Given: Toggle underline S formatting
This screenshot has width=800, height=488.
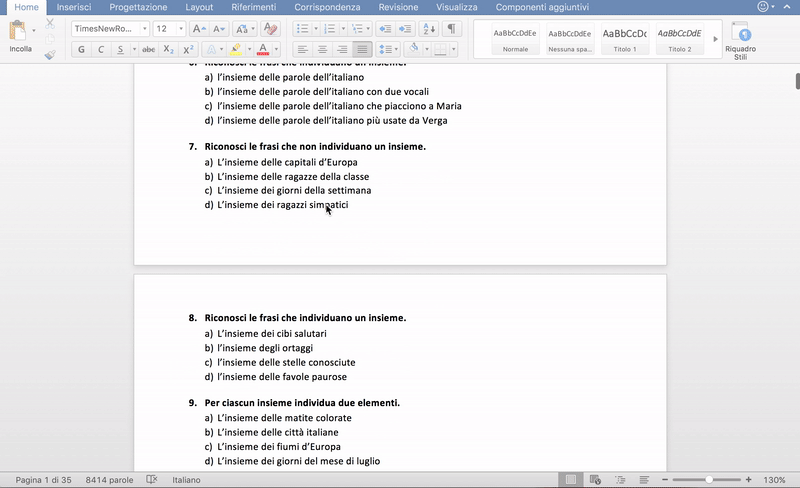Looking at the screenshot, I should pyautogui.click(x=120, y=50).
